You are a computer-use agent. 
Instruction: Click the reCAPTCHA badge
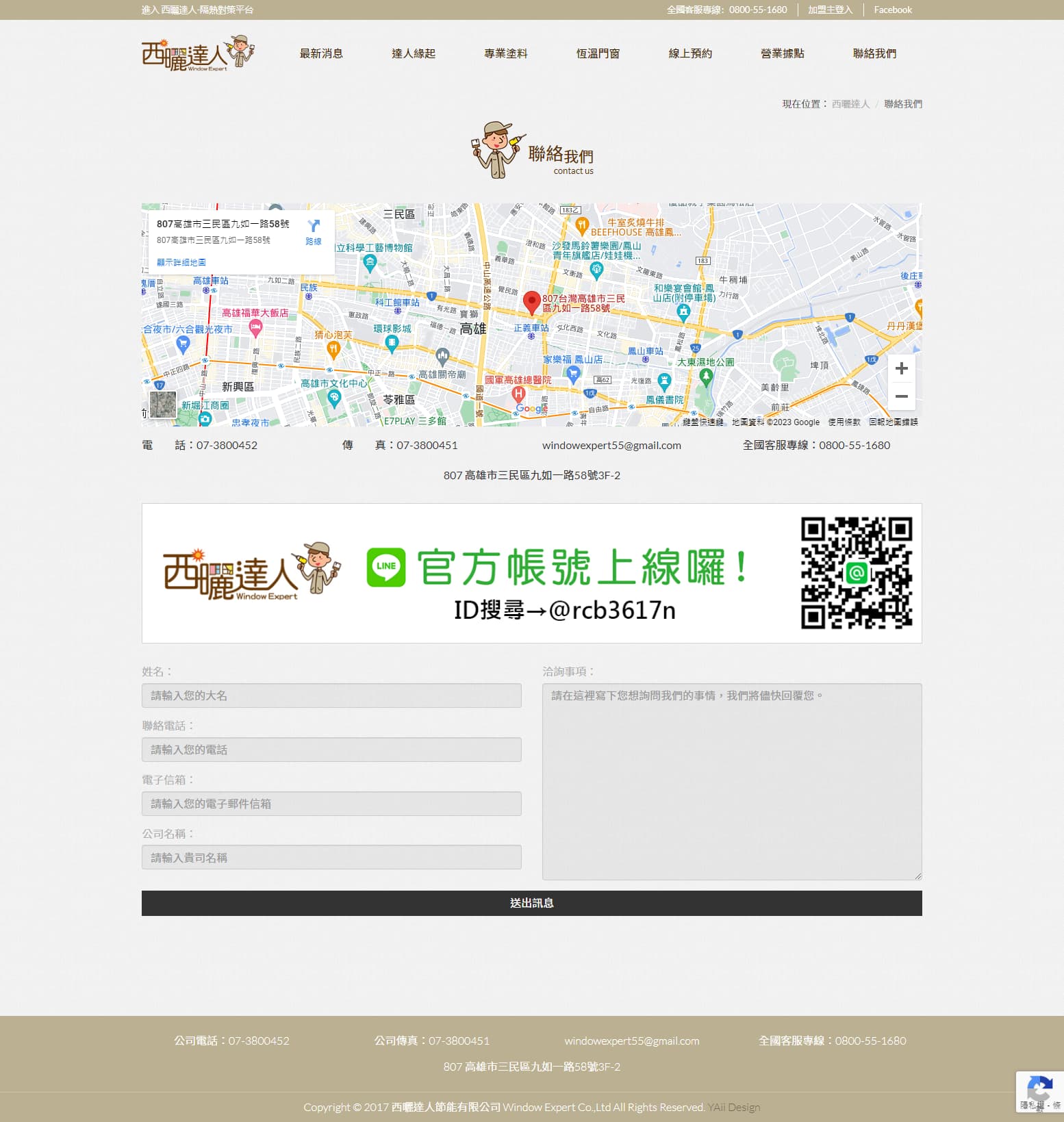pyautogui.click(x=1039, y=1091)
